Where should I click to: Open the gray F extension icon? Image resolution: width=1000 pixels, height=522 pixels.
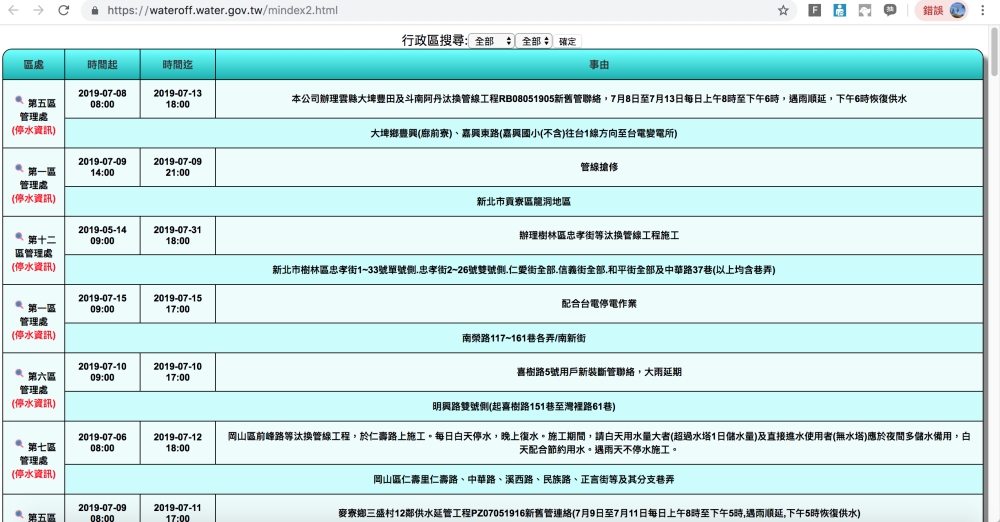click(x=814, y=10)
